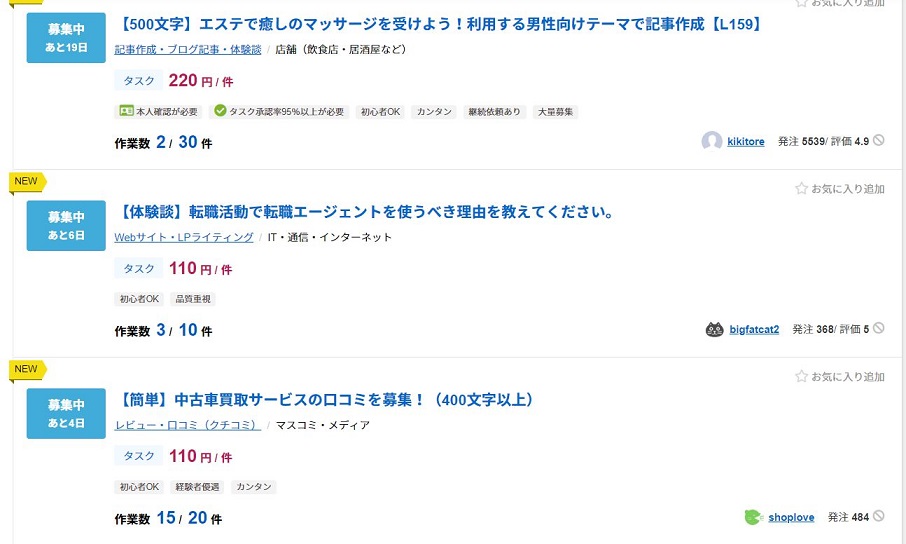Open the 中古車買取サービス 口コミ job title
This screenshot has width=906, height=544.
325,400
